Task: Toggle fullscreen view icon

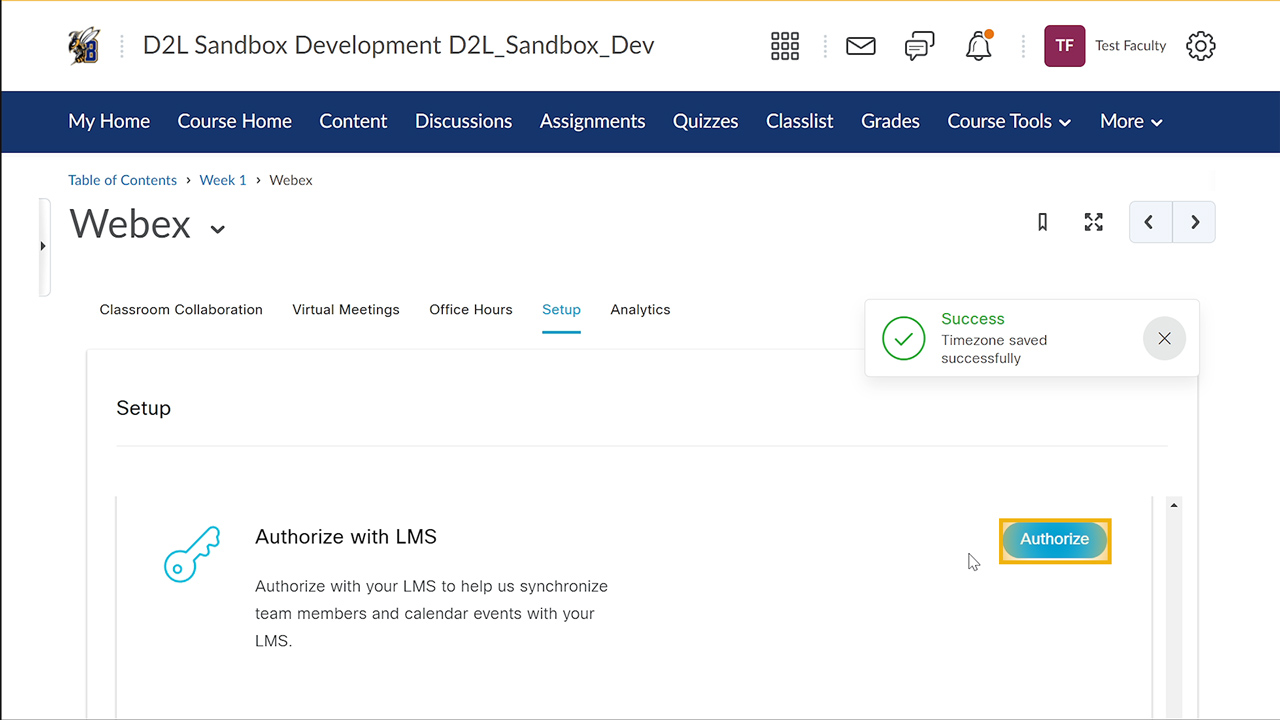Action: (1093, 222)
